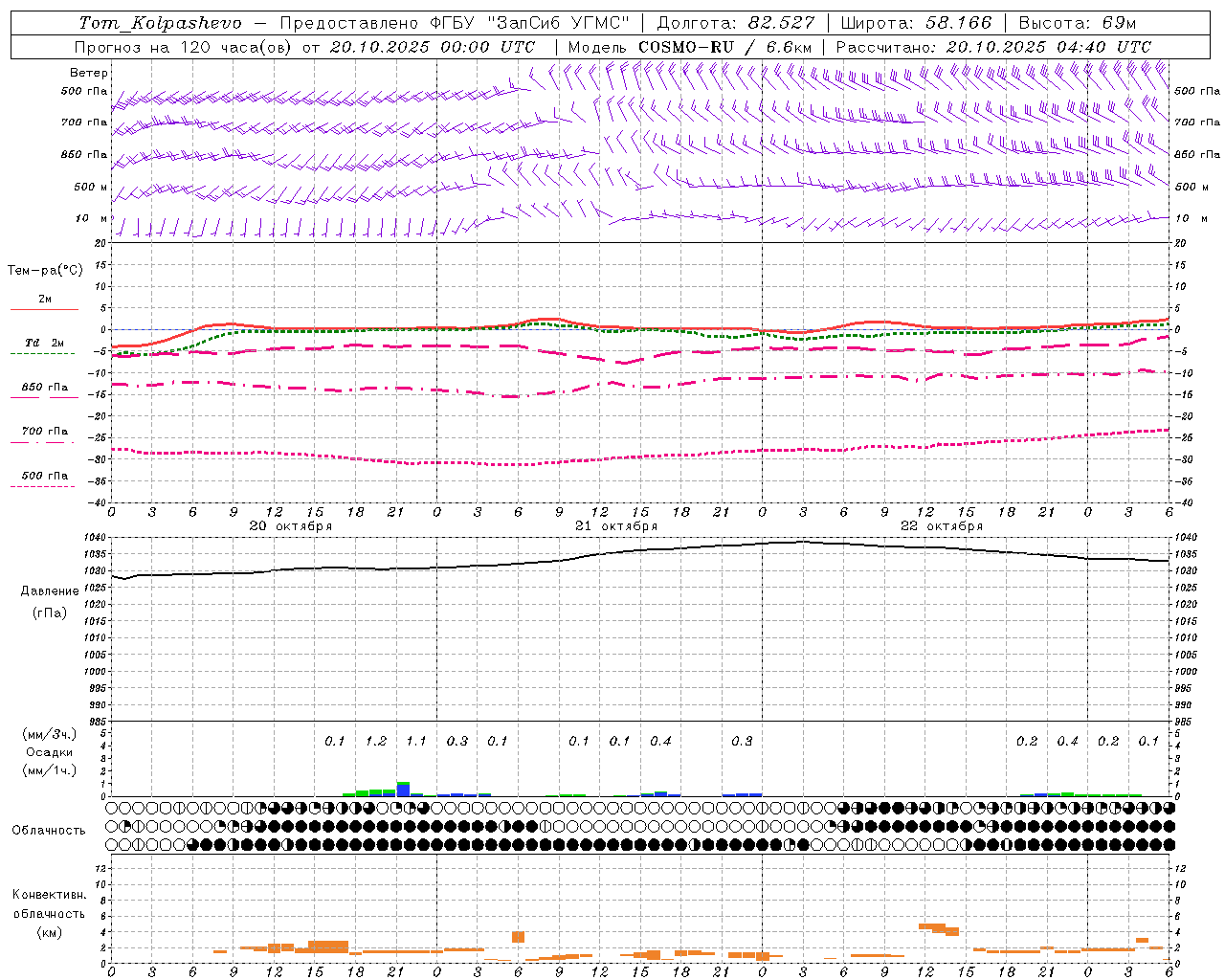Click the Осадки panel label

tap(50, 752)
